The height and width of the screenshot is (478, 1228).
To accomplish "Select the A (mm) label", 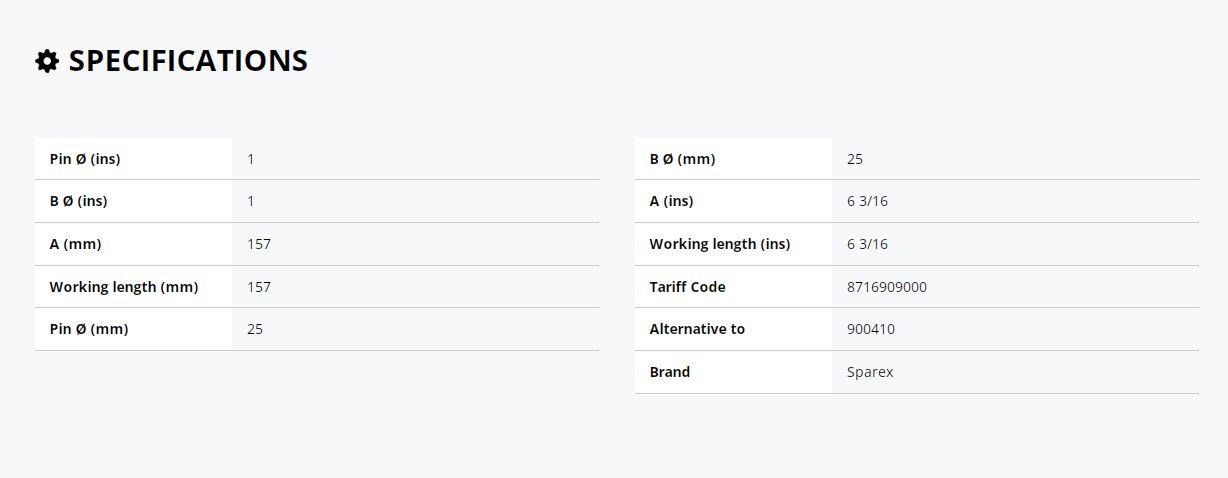I will point(75,244).
